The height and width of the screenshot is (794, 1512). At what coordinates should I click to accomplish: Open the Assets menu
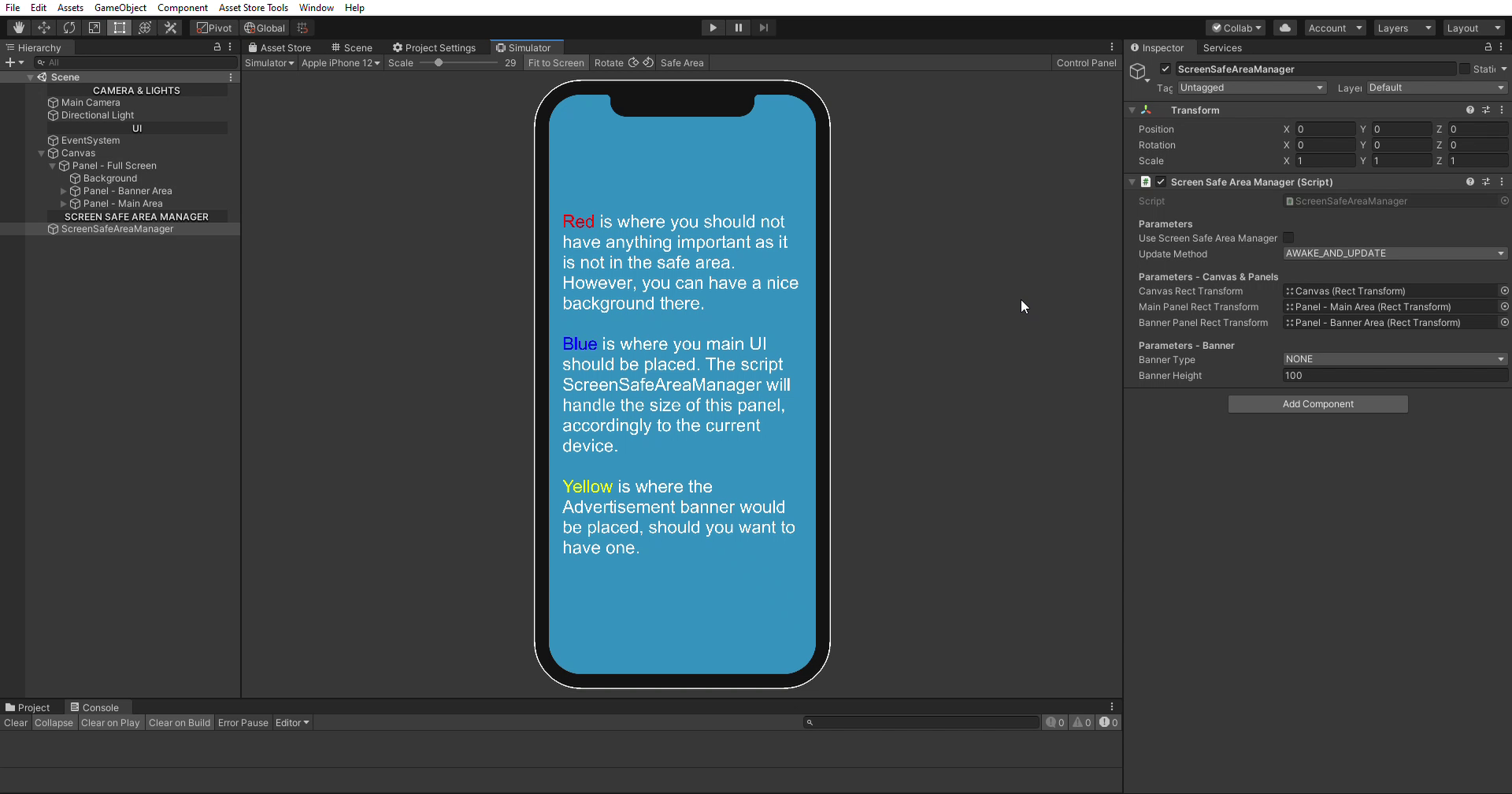tap(70, 8)
